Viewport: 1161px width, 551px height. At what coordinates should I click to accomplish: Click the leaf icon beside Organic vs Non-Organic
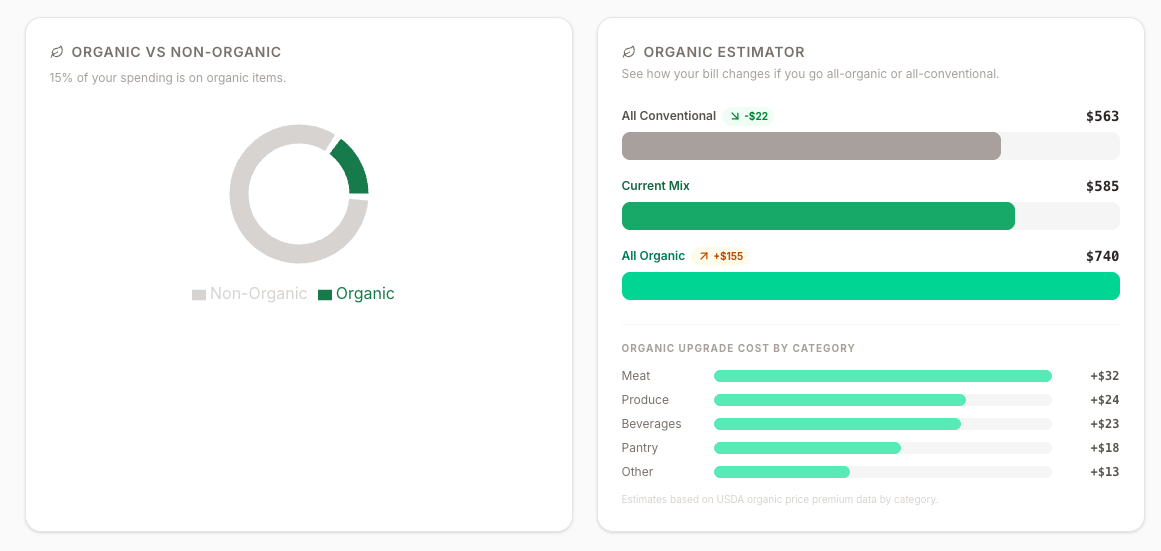[57, 52]
